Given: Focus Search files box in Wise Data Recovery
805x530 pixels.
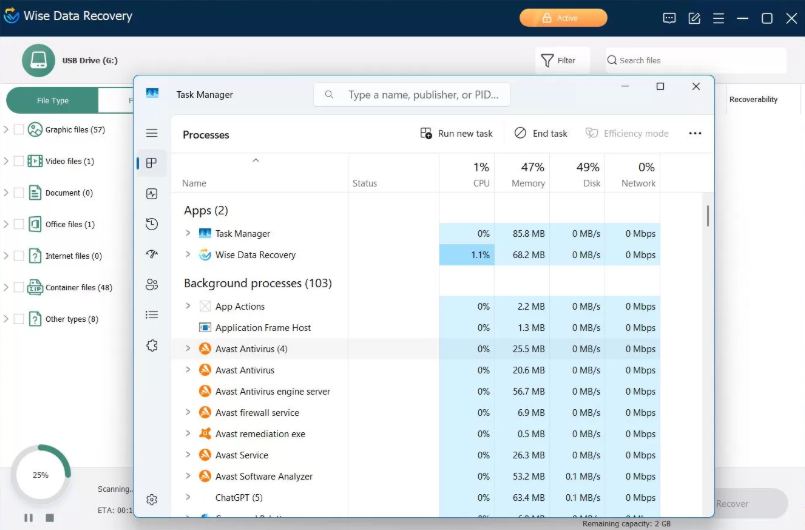Looking at the screenshot, I should pyautogui.click(x=696, y=61).
